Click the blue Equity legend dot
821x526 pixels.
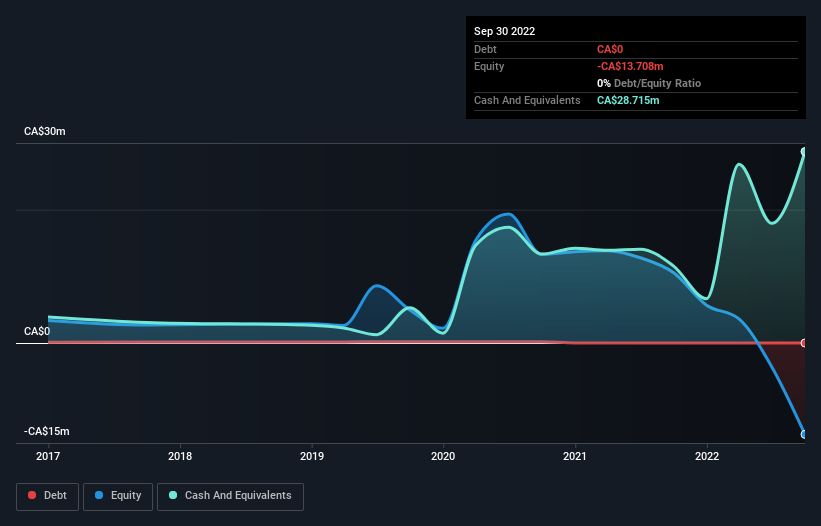99,495
